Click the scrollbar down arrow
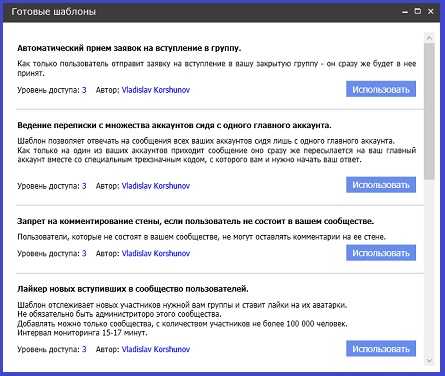 coord(429,360)
